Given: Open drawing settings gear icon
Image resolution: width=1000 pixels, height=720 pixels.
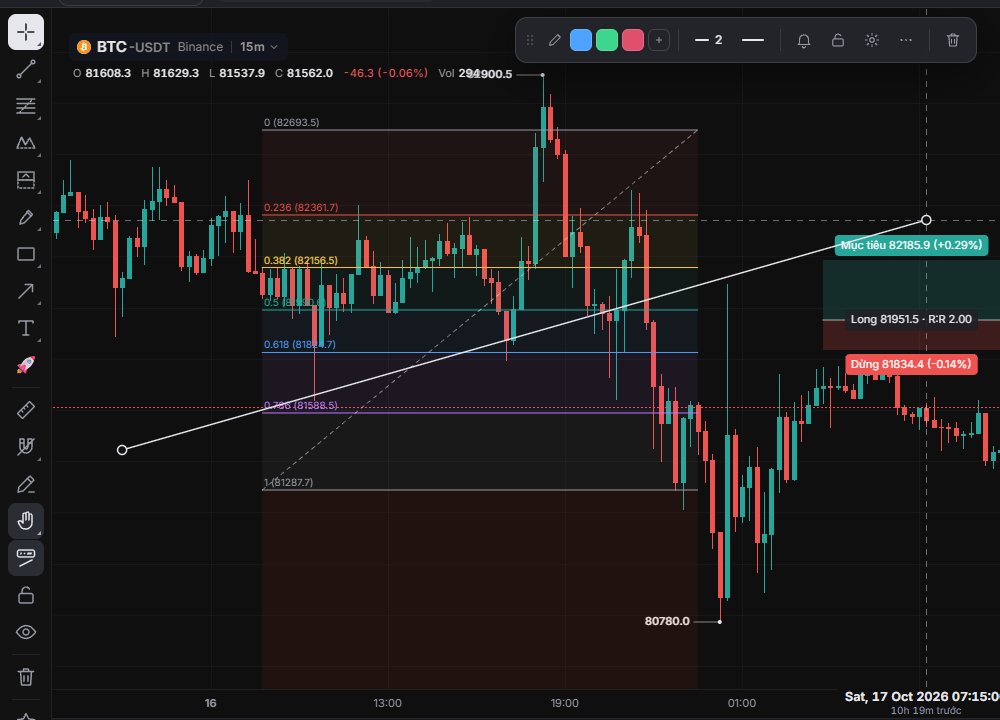Looking at the screenshot, I should tap(872, 40).
